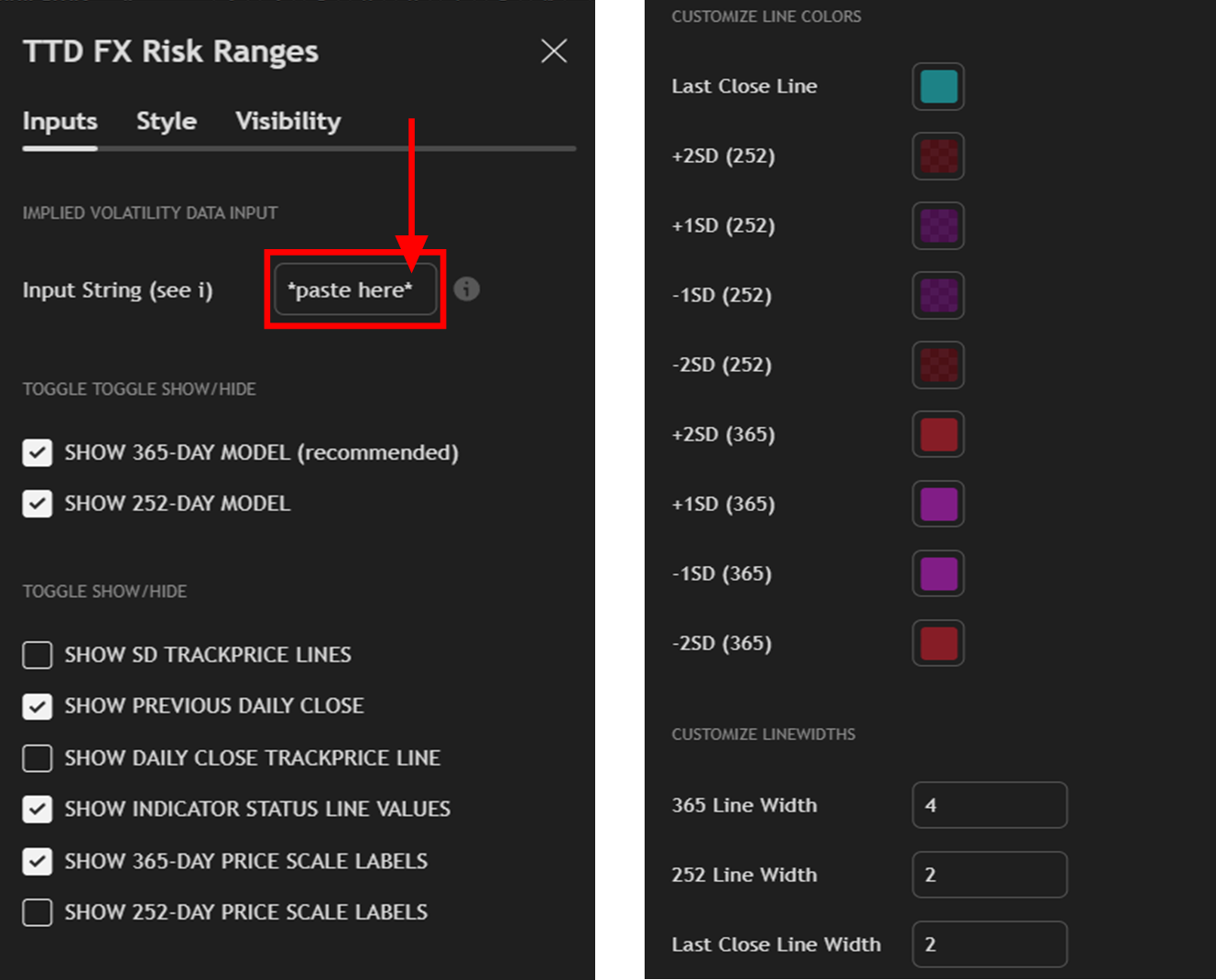Select the Last Close Line Width field
This screenshot has width=1216, height=980.
989,944
